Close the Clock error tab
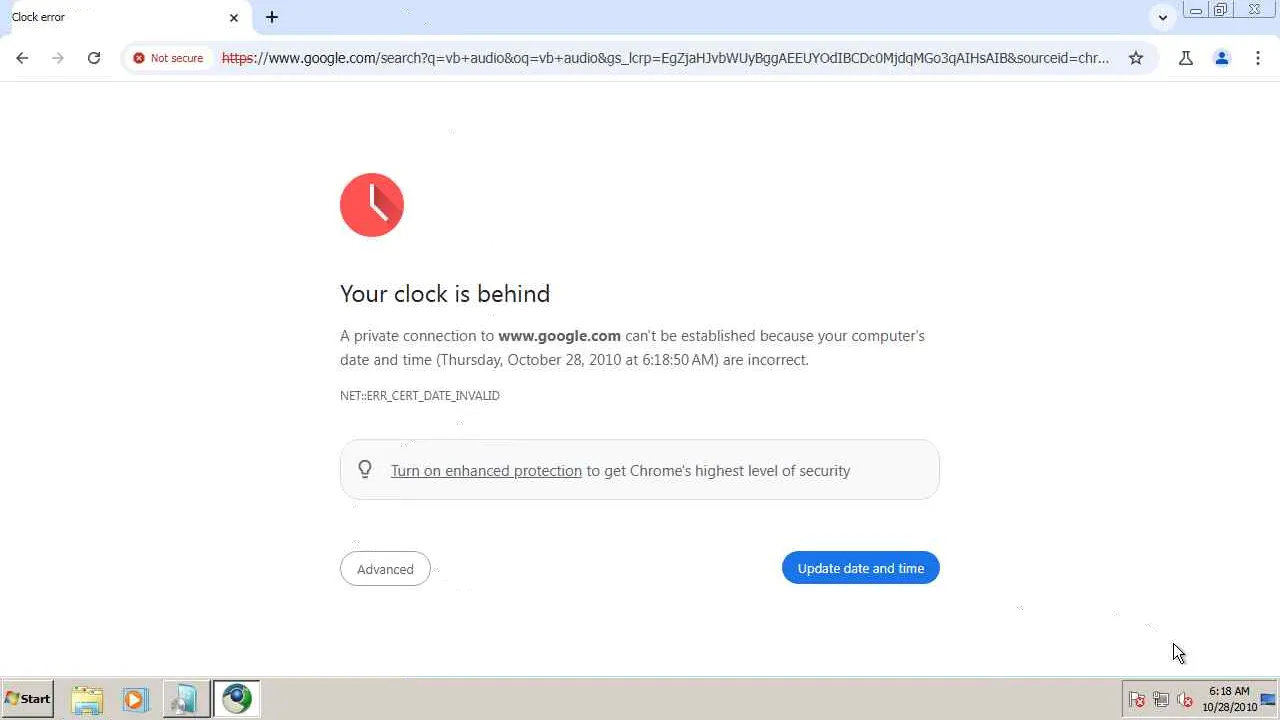Viewport: 1280px width, 720px height. click(x=234, y=17)
